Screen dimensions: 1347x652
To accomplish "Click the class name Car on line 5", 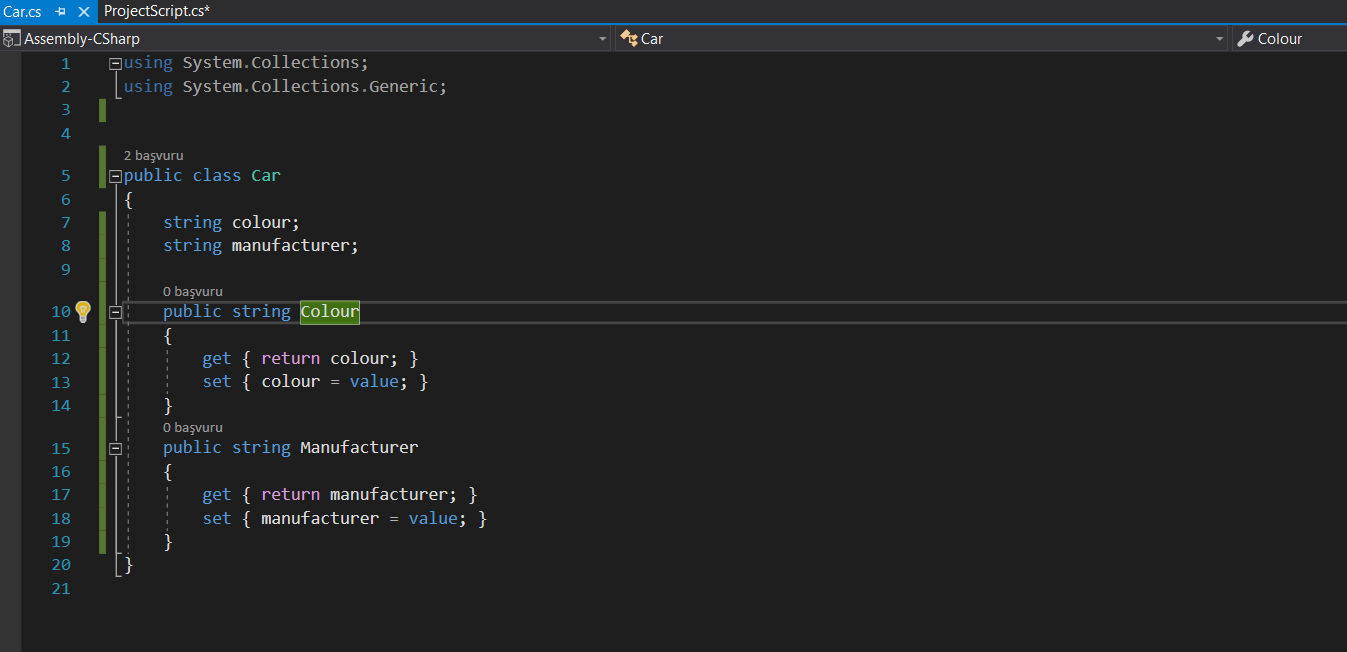I will point(266,175).
